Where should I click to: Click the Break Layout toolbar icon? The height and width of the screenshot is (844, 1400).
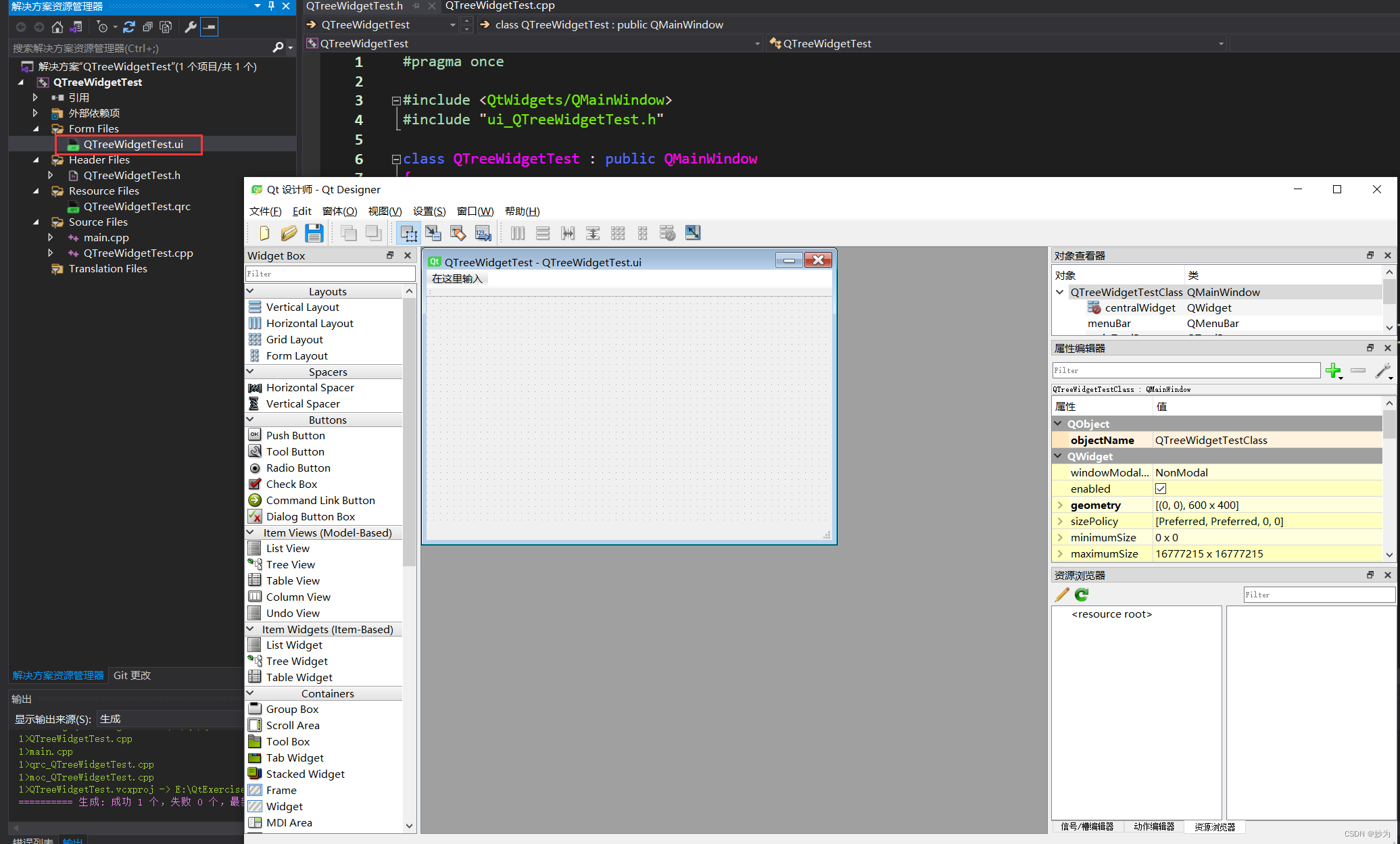click(668, 233)
